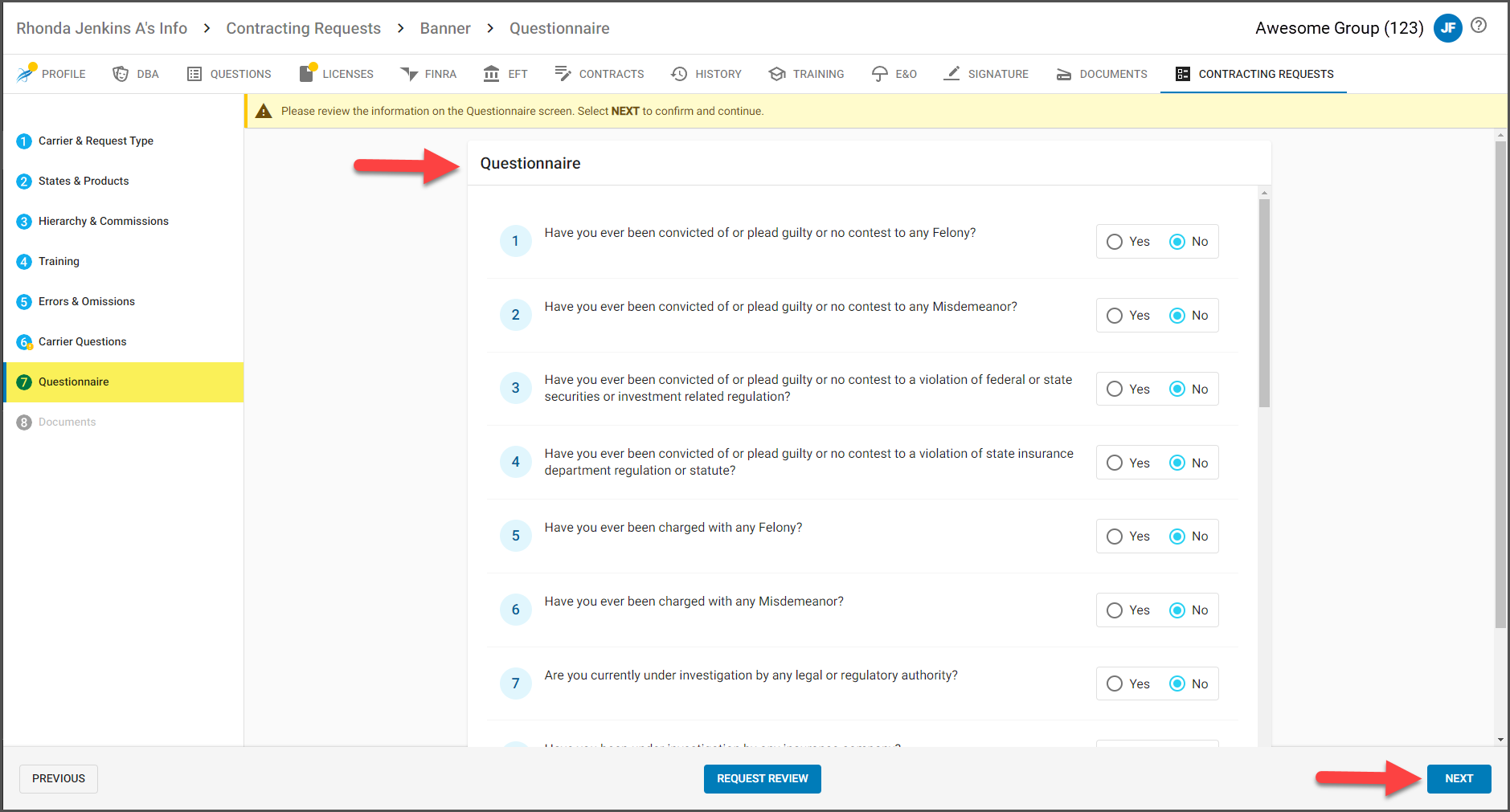1510x812 pixels.
Task: Open the help question mark icon
Action: (x=1479, y=26)
